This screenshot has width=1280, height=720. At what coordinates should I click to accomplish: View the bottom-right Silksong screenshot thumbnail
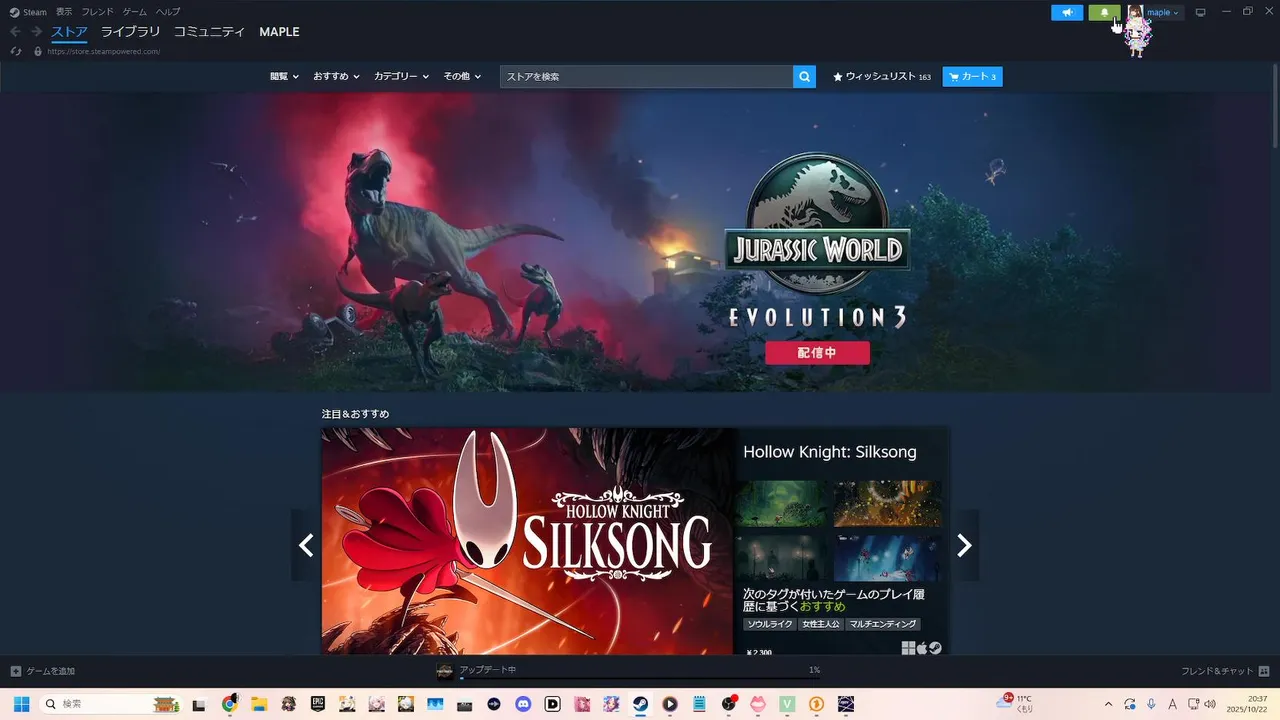point(888,557)
